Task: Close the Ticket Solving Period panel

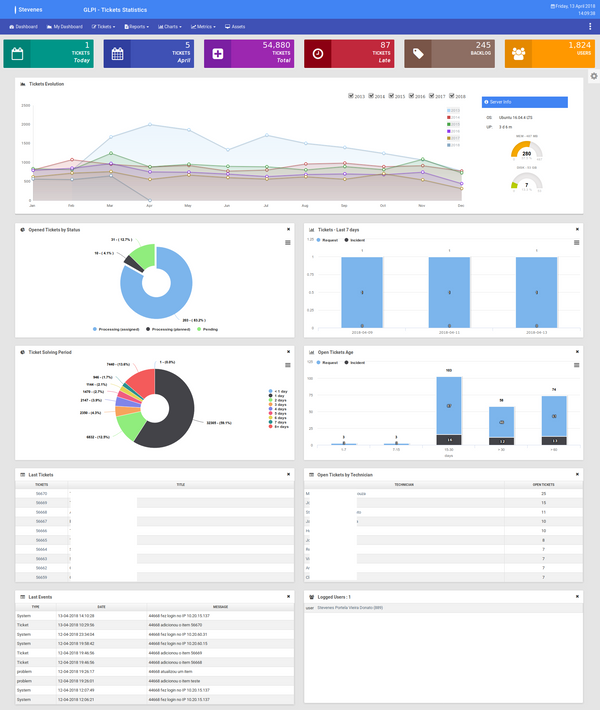Action: tap(288, 352)
